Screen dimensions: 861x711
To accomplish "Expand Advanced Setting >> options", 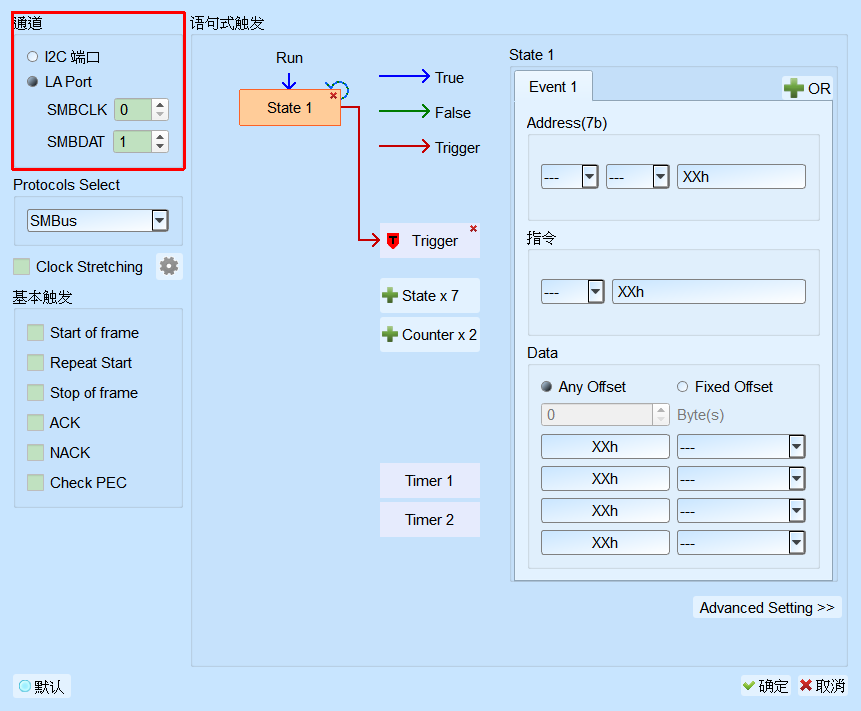I will coord(767,607).
